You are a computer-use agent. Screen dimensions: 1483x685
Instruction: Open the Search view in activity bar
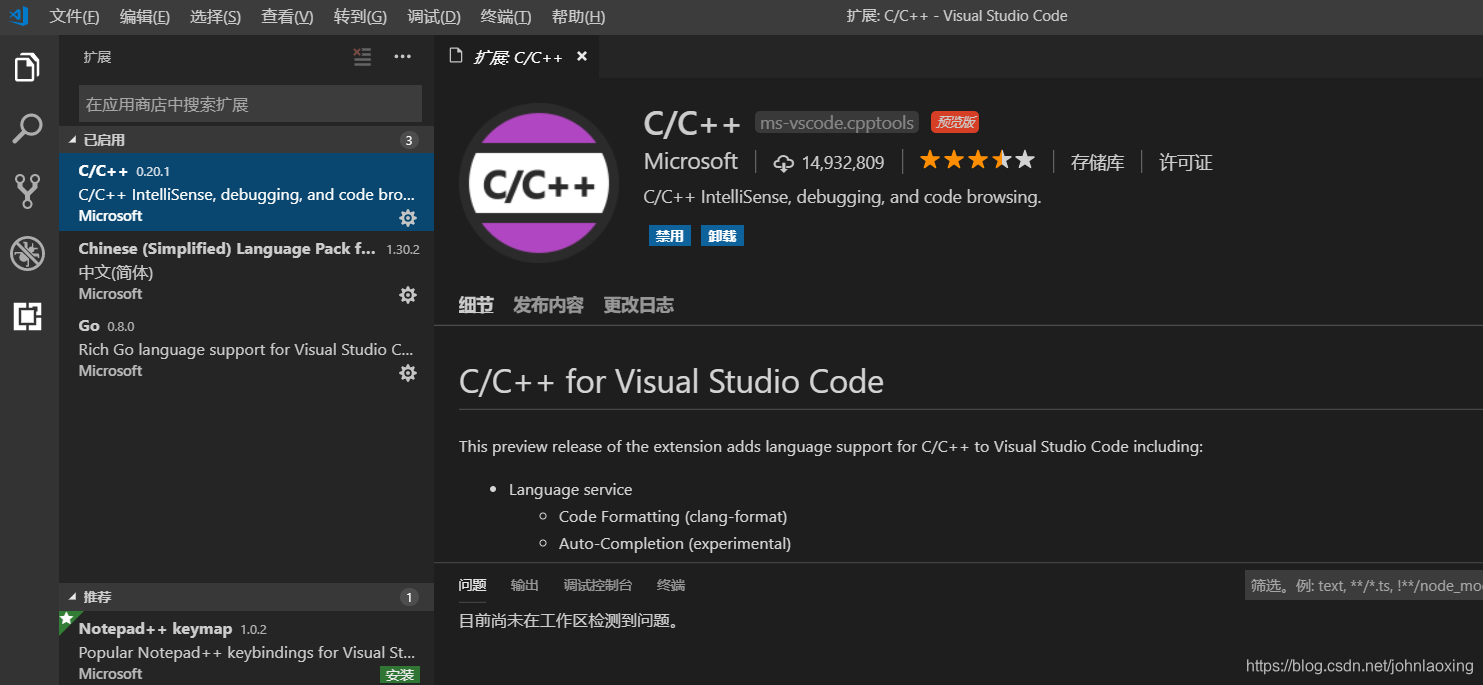tap(27, 128)
